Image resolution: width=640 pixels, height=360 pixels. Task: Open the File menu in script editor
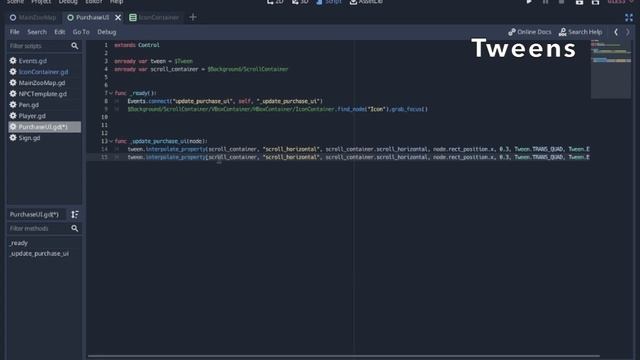pos(15,32)
